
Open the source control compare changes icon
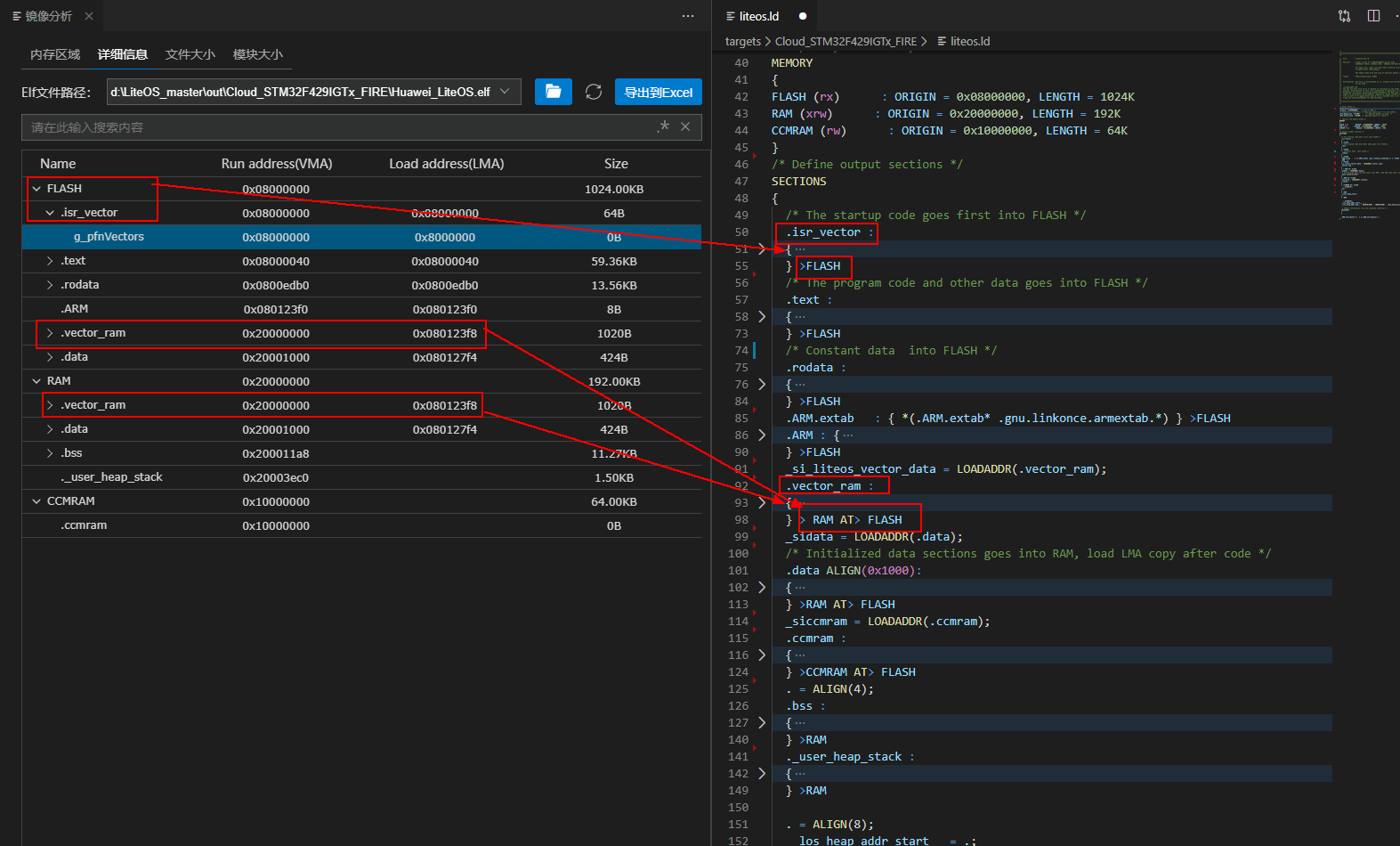coord(1344,16)
